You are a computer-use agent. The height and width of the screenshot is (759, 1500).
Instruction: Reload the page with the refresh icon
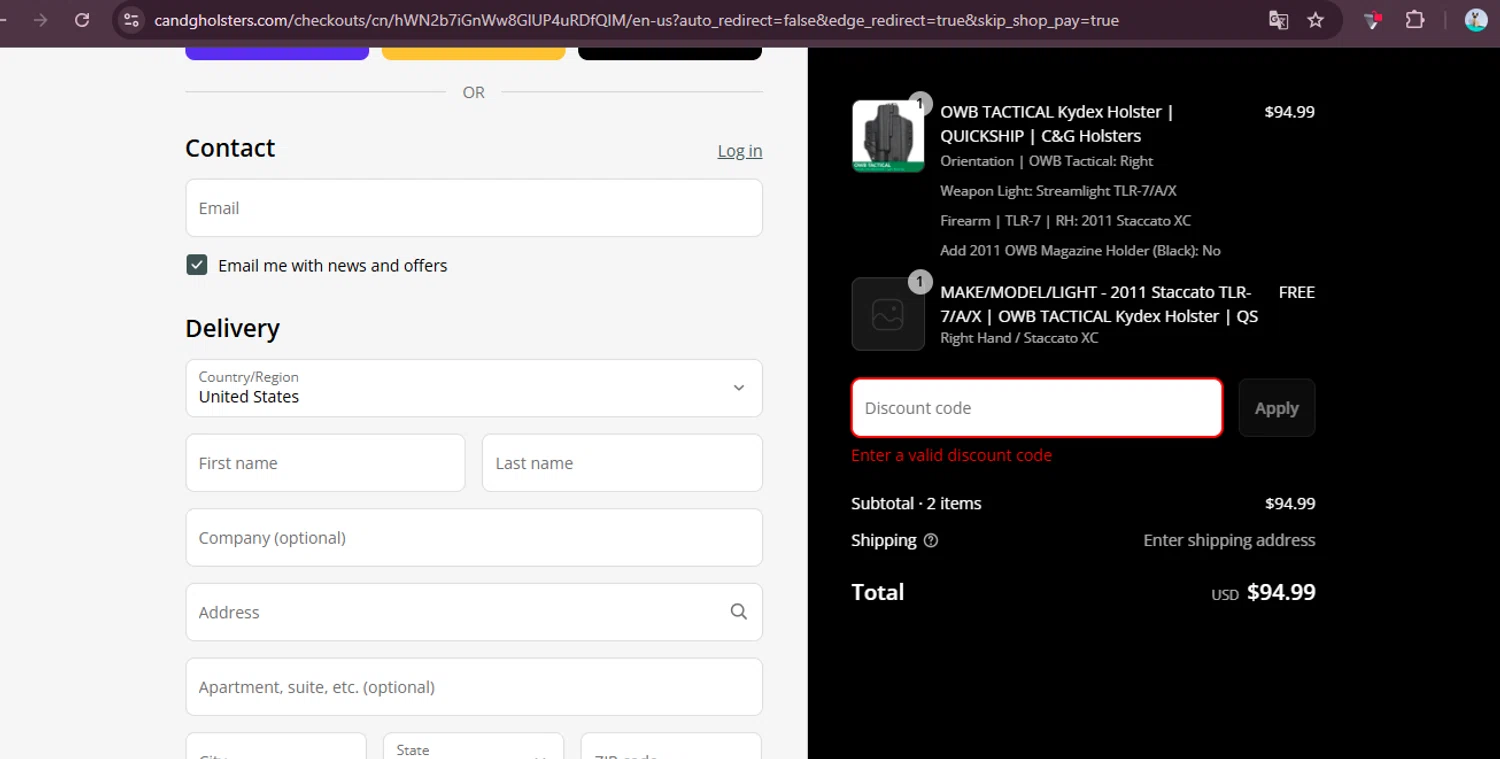point(82,20)
